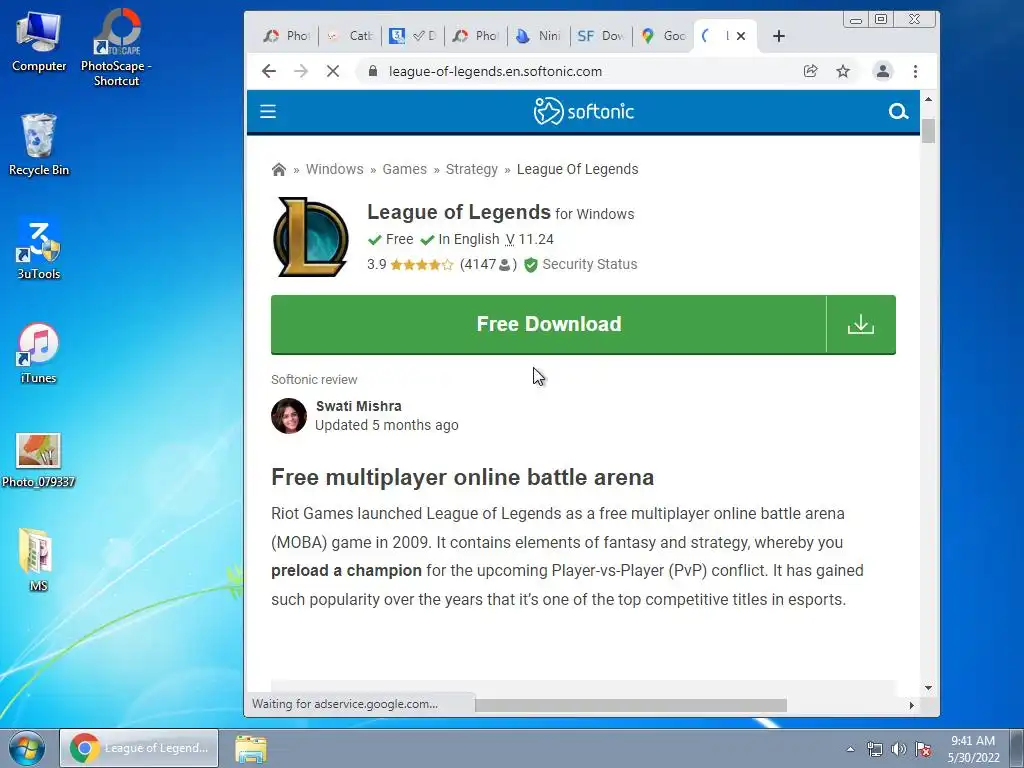The width and height of the screenshot is (1024, 768).
Task: Select the MS folder on desktop
Action: [x=38, y=560]
